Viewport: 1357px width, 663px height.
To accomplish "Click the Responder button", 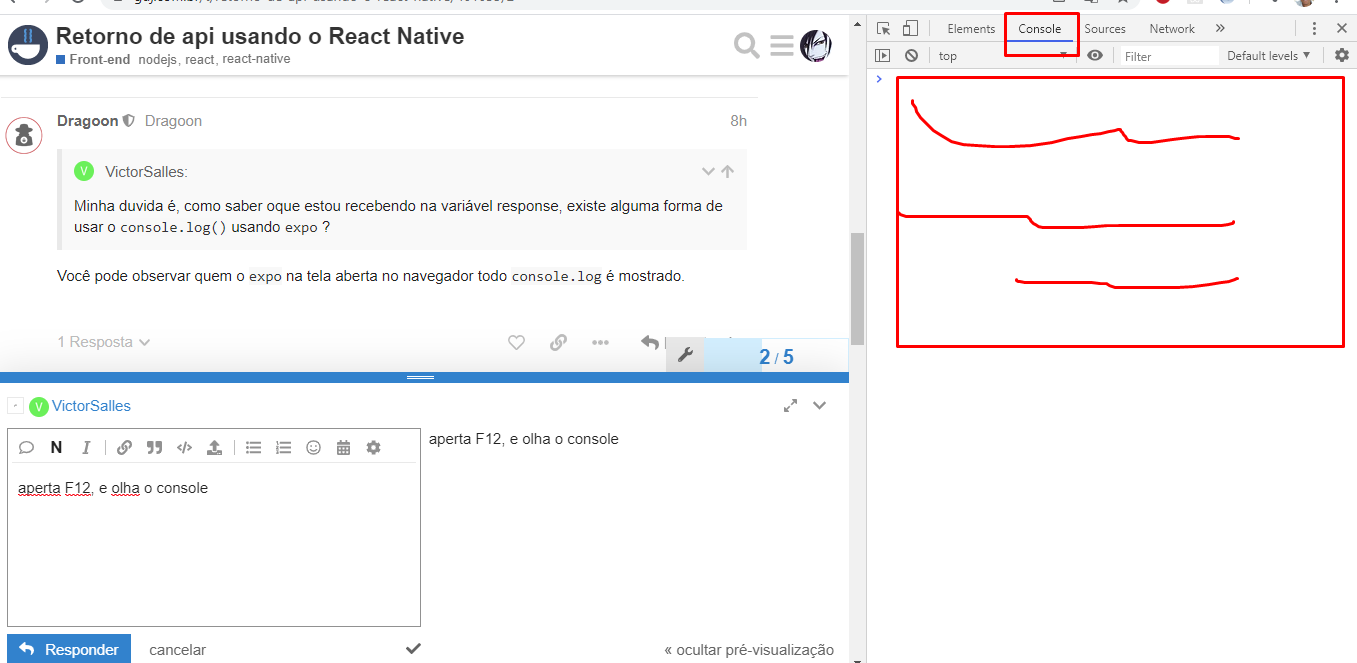I will [x=69, y=649].
